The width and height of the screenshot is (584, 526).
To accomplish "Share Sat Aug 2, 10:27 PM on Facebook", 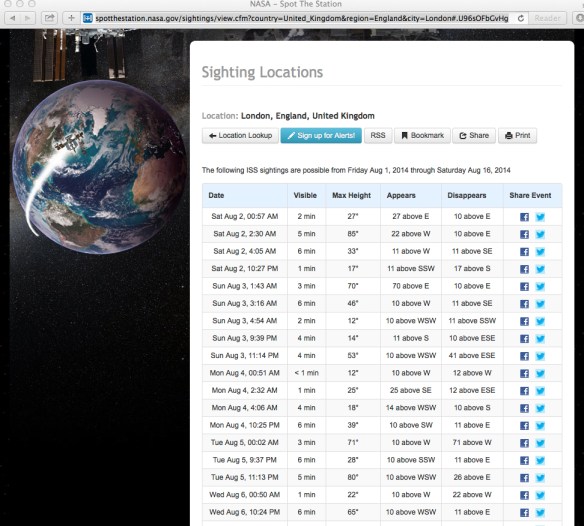I will 524,269.
